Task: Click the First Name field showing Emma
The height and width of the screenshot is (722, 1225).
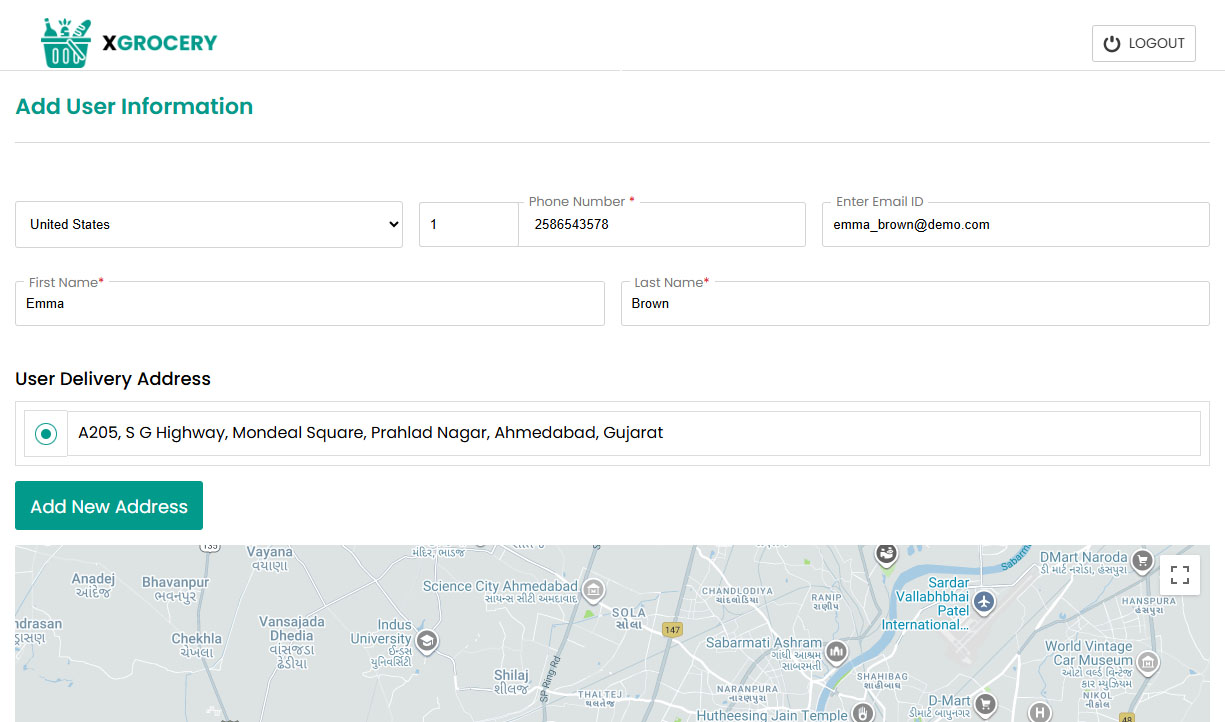Action: 309,303
